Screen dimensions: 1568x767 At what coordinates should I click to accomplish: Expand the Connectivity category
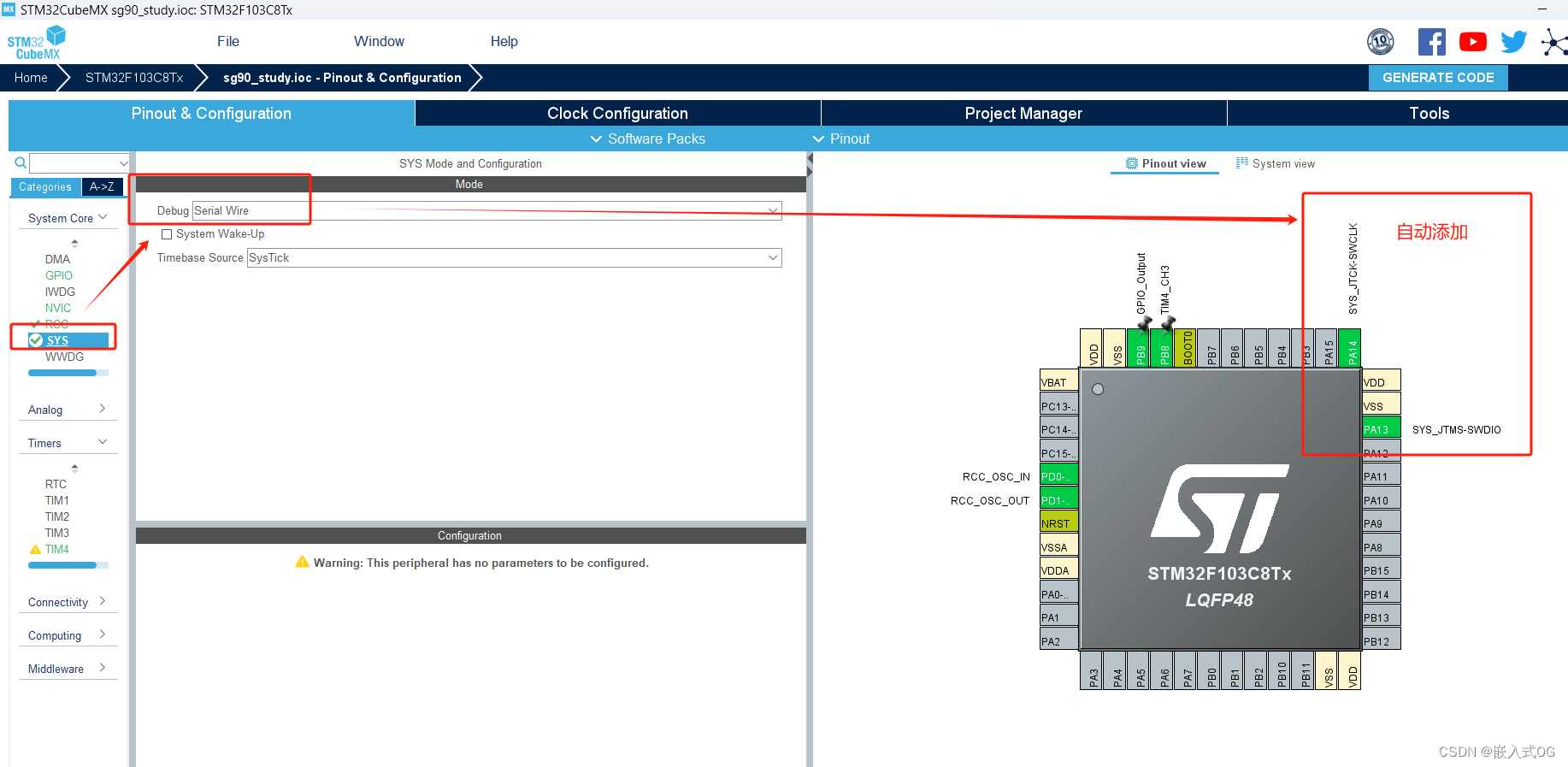point(68,602)
